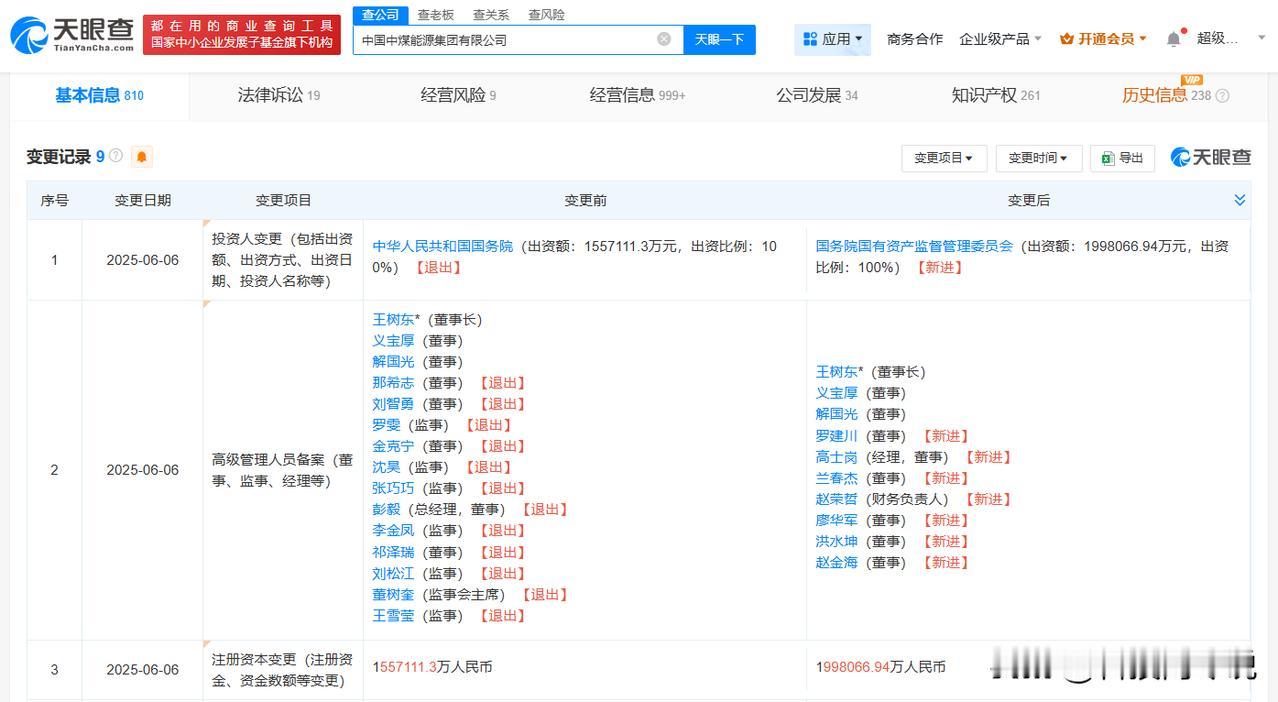Open the 公司发展 tab
This screenshot has height=702, width=1278.
(817, 95)
